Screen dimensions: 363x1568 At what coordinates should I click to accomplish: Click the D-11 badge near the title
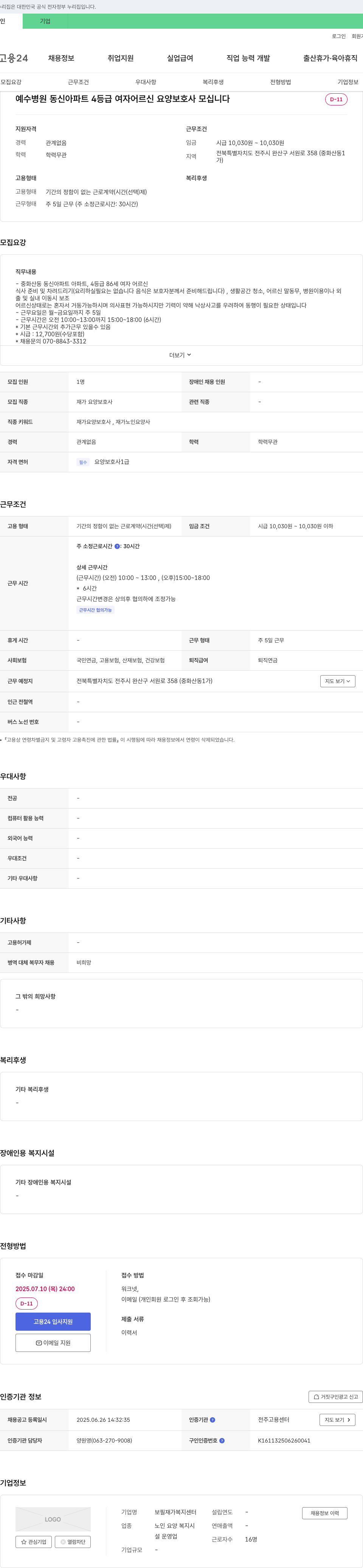pos(336,99)
